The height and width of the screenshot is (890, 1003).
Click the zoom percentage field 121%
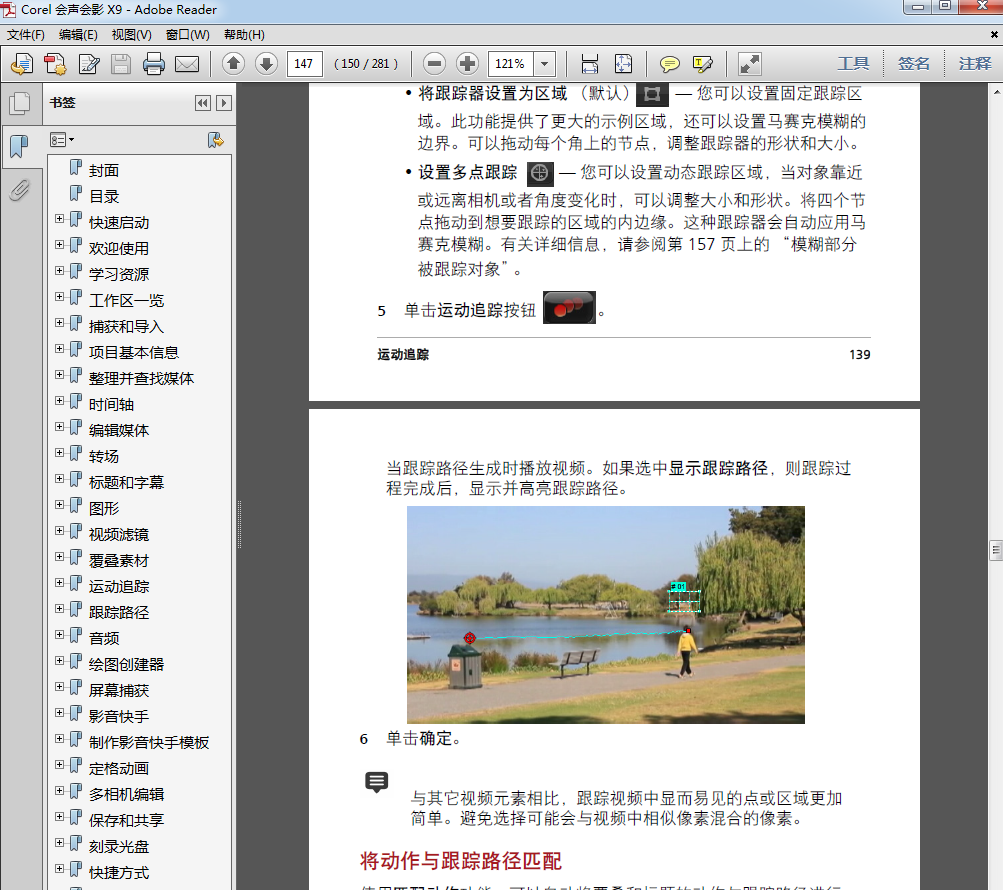coord(511,63)
